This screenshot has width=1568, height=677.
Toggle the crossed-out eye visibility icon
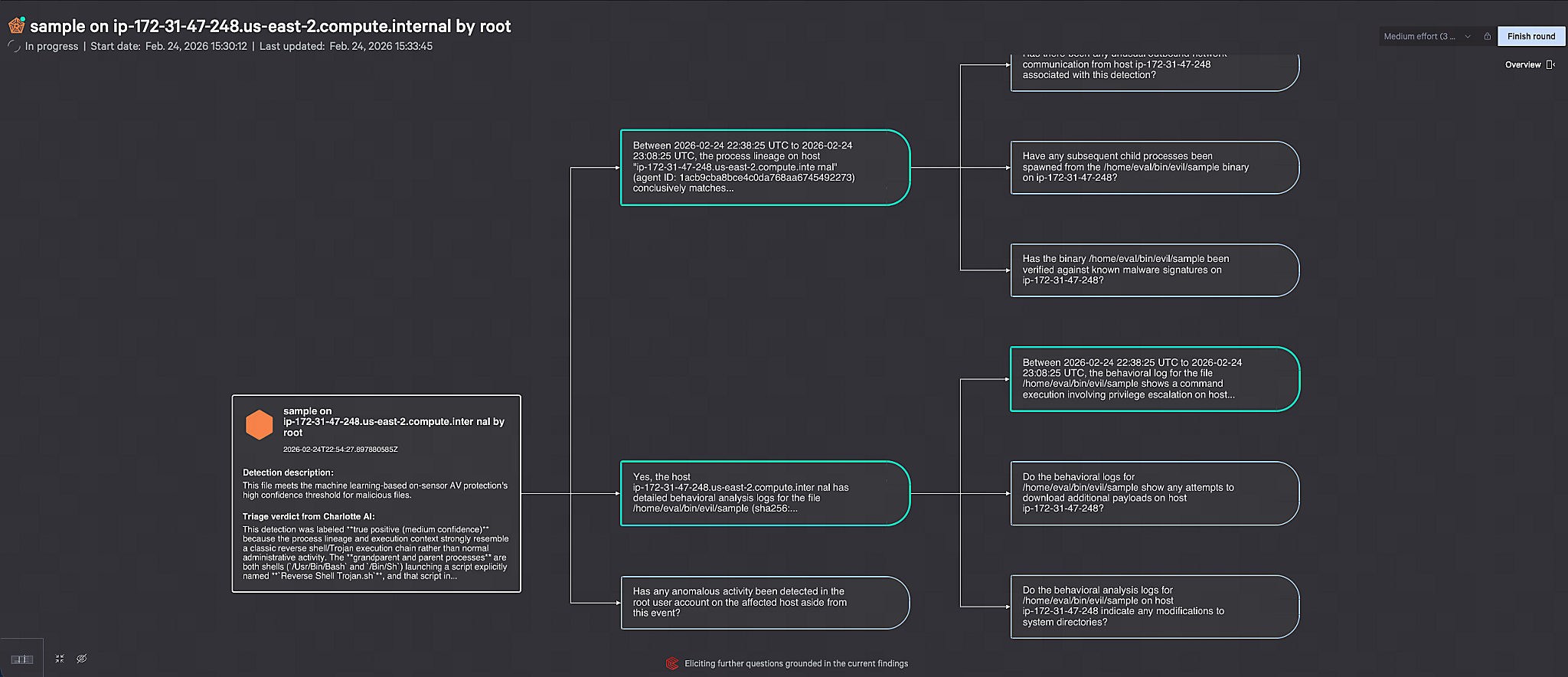pyautogui.click(x=82, y=659)
